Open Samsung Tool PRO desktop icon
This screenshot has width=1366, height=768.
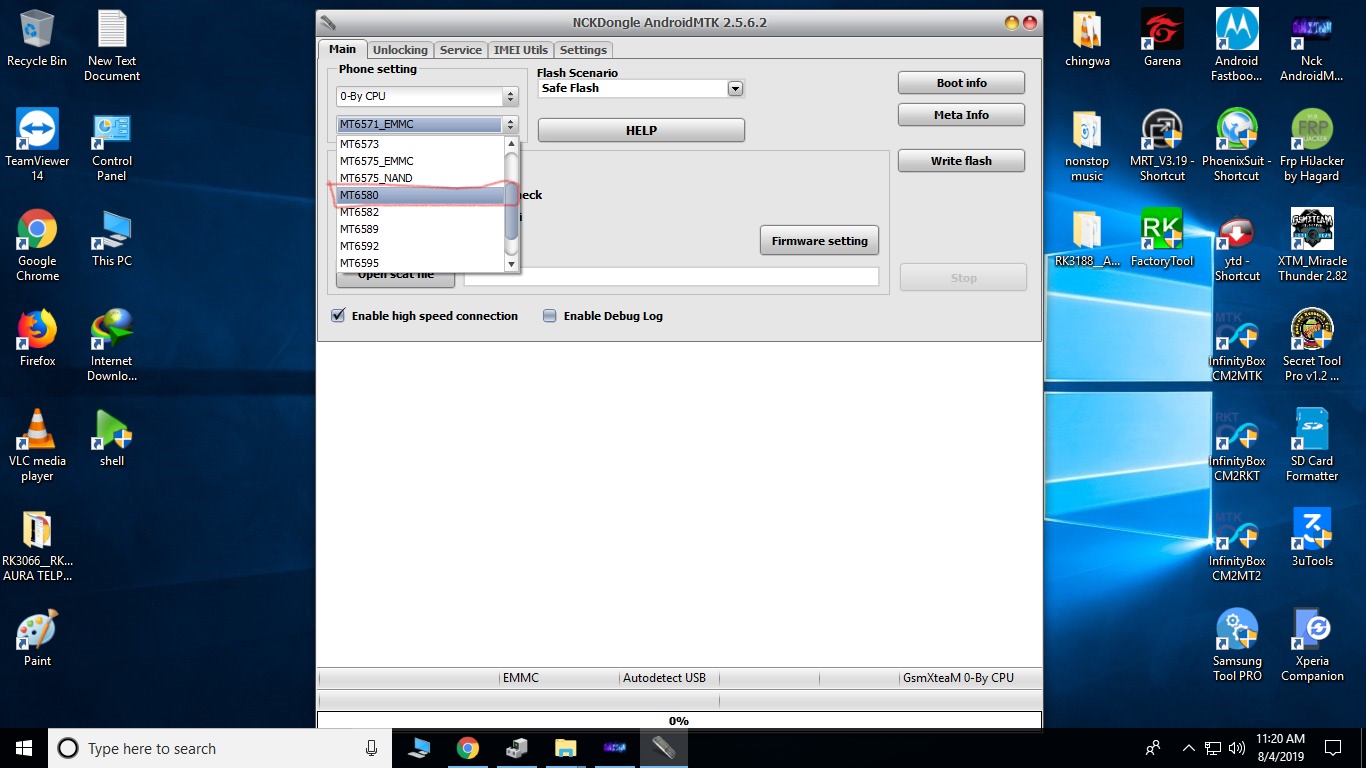1237,645
